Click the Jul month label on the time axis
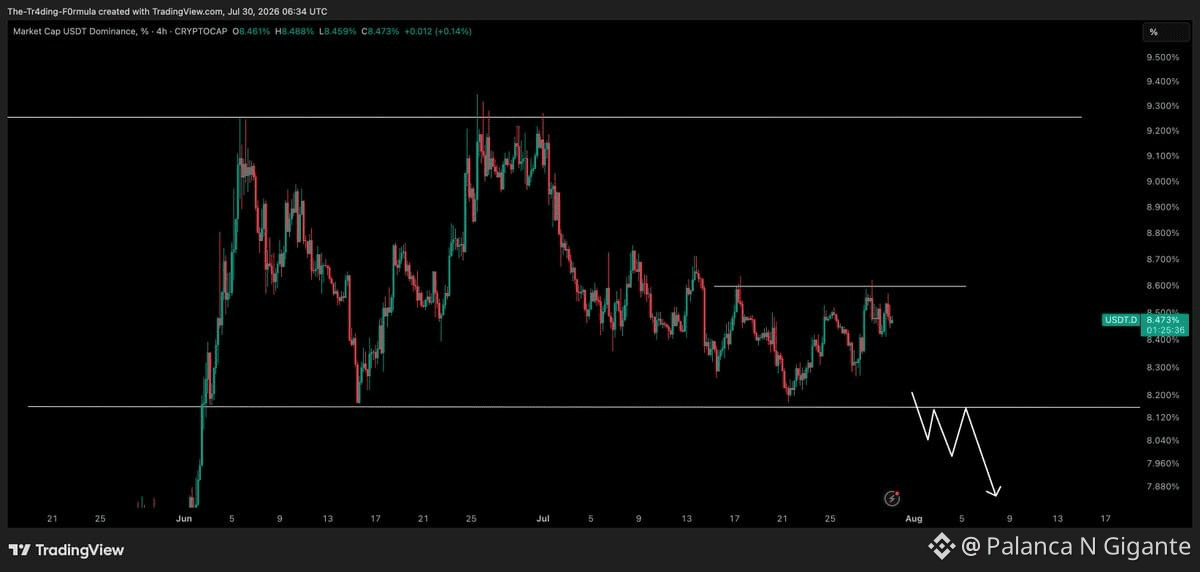The width and height of the screenshot is (1200, 572). click(543, 519)
